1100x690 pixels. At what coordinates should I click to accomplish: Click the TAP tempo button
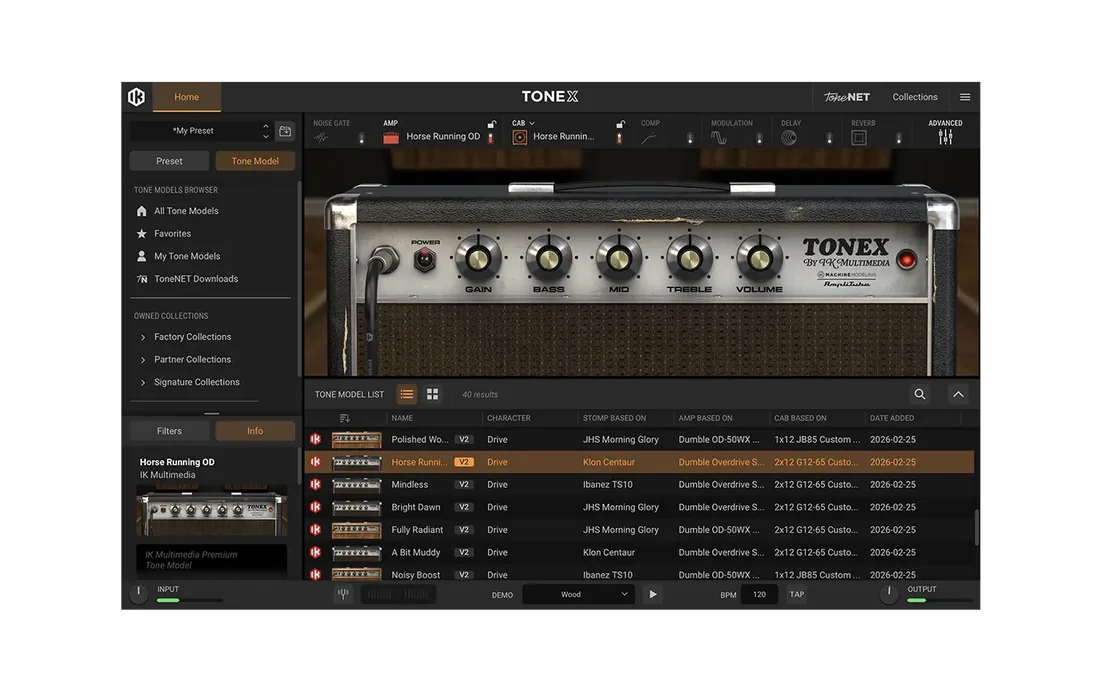point(796,594)
